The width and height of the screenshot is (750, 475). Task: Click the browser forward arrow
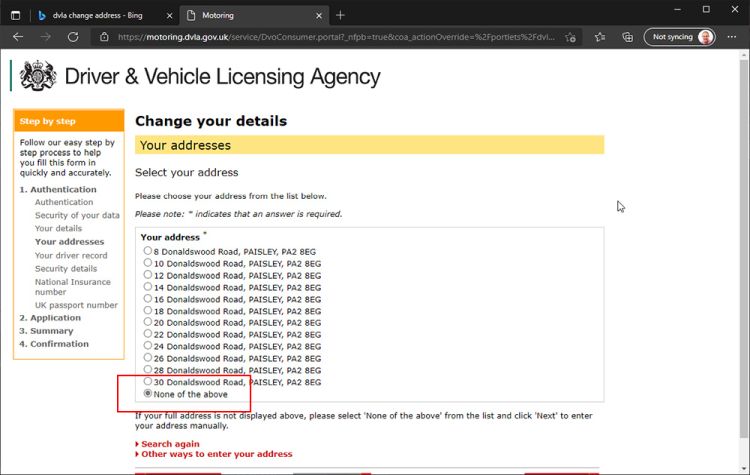tap(45, 37)
